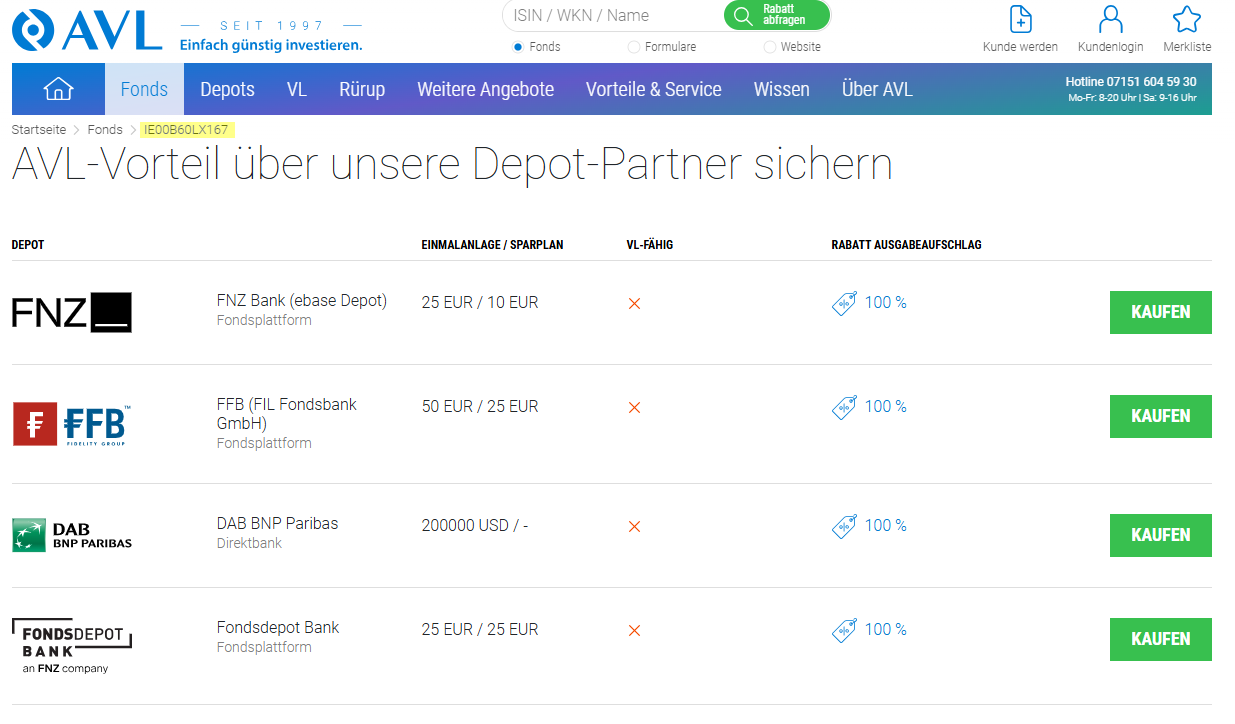Open the Weitere Angebote menu

pyautogui.click(x=485, y=89)
